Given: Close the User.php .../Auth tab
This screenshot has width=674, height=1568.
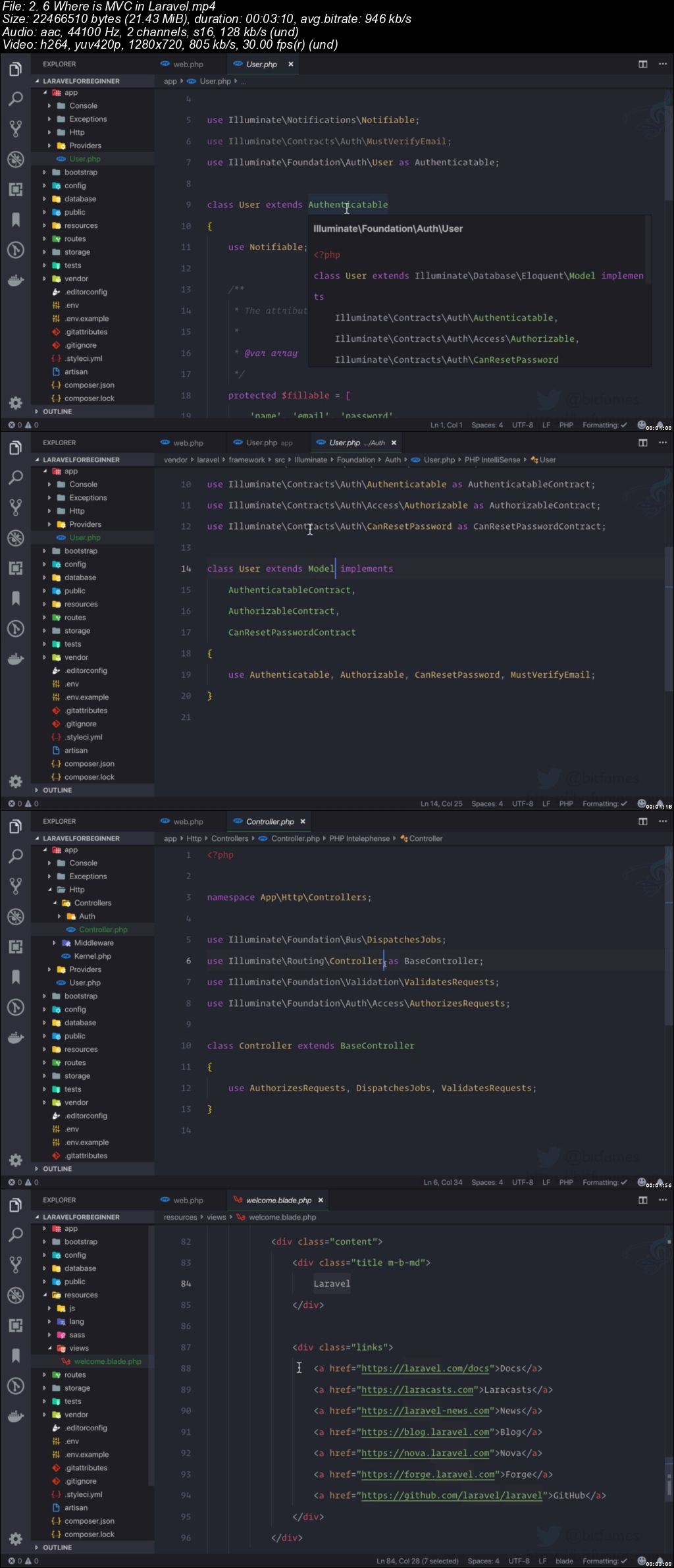Looking at the screenshot, I should (394, 443).
